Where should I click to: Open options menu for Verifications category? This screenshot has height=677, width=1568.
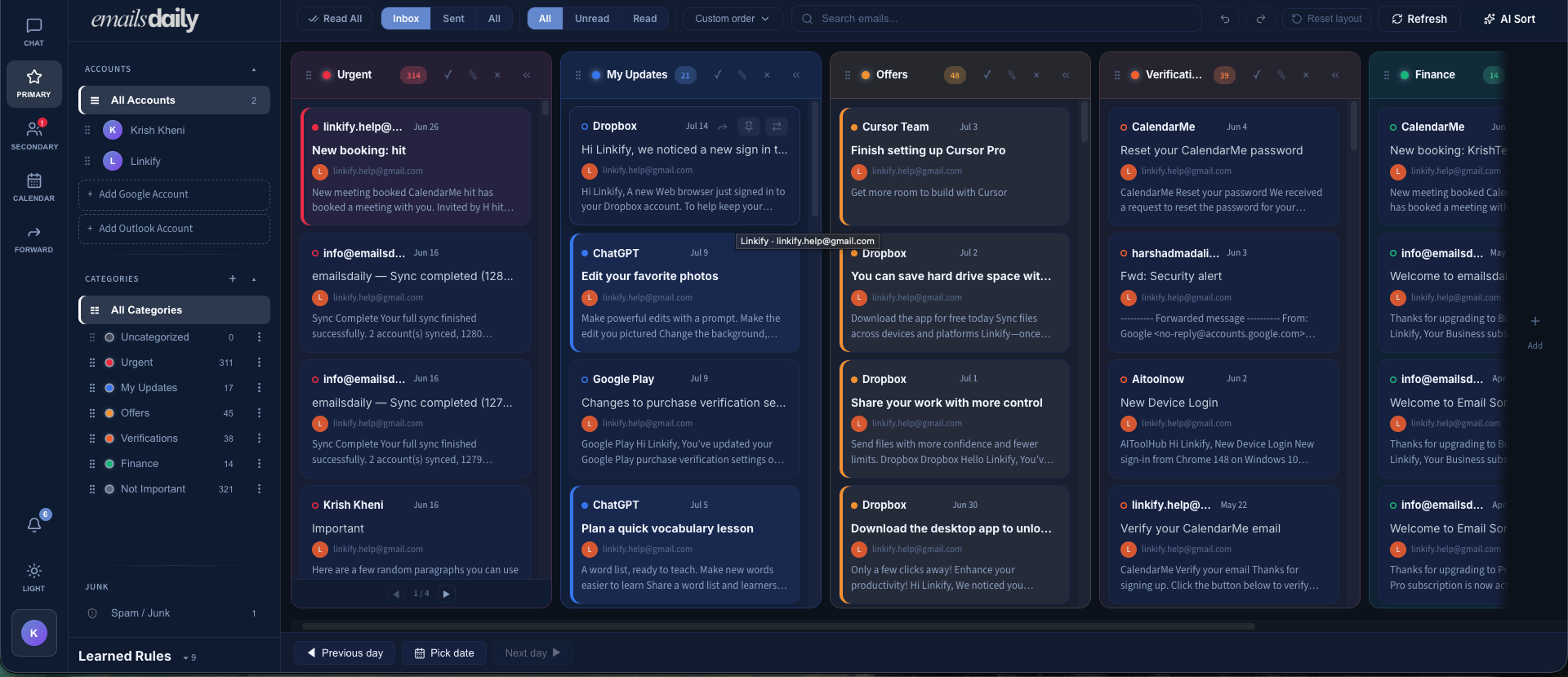pyautogui.click(x=259, y=439)
